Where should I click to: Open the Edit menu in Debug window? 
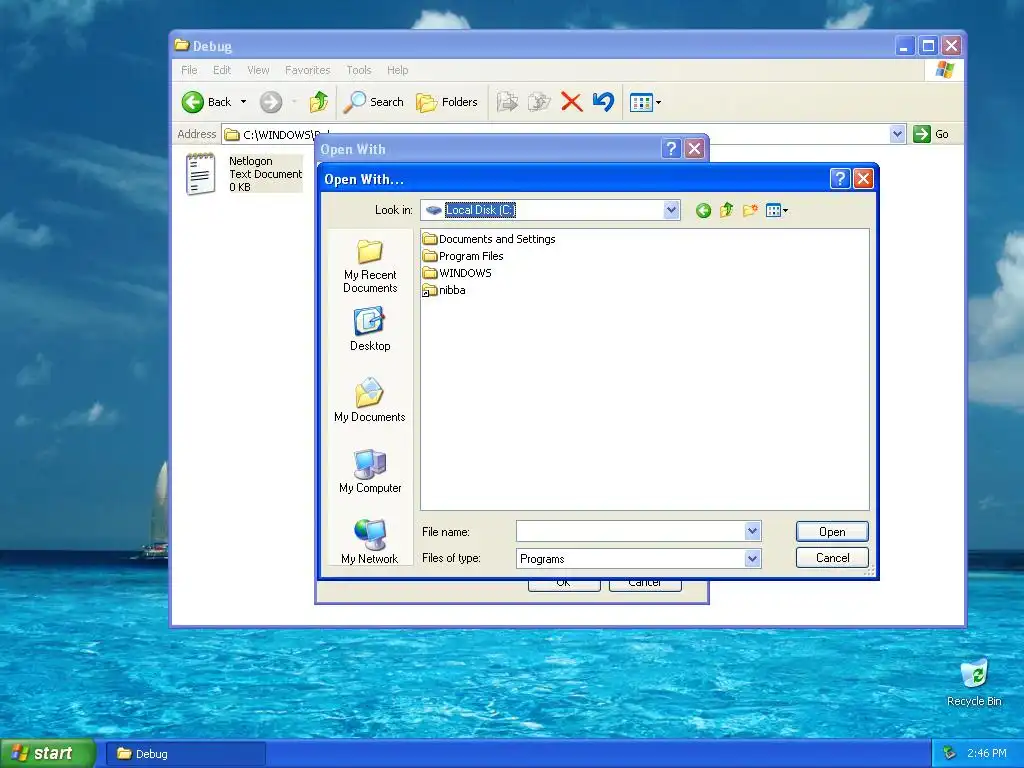(x=221, y=70)
